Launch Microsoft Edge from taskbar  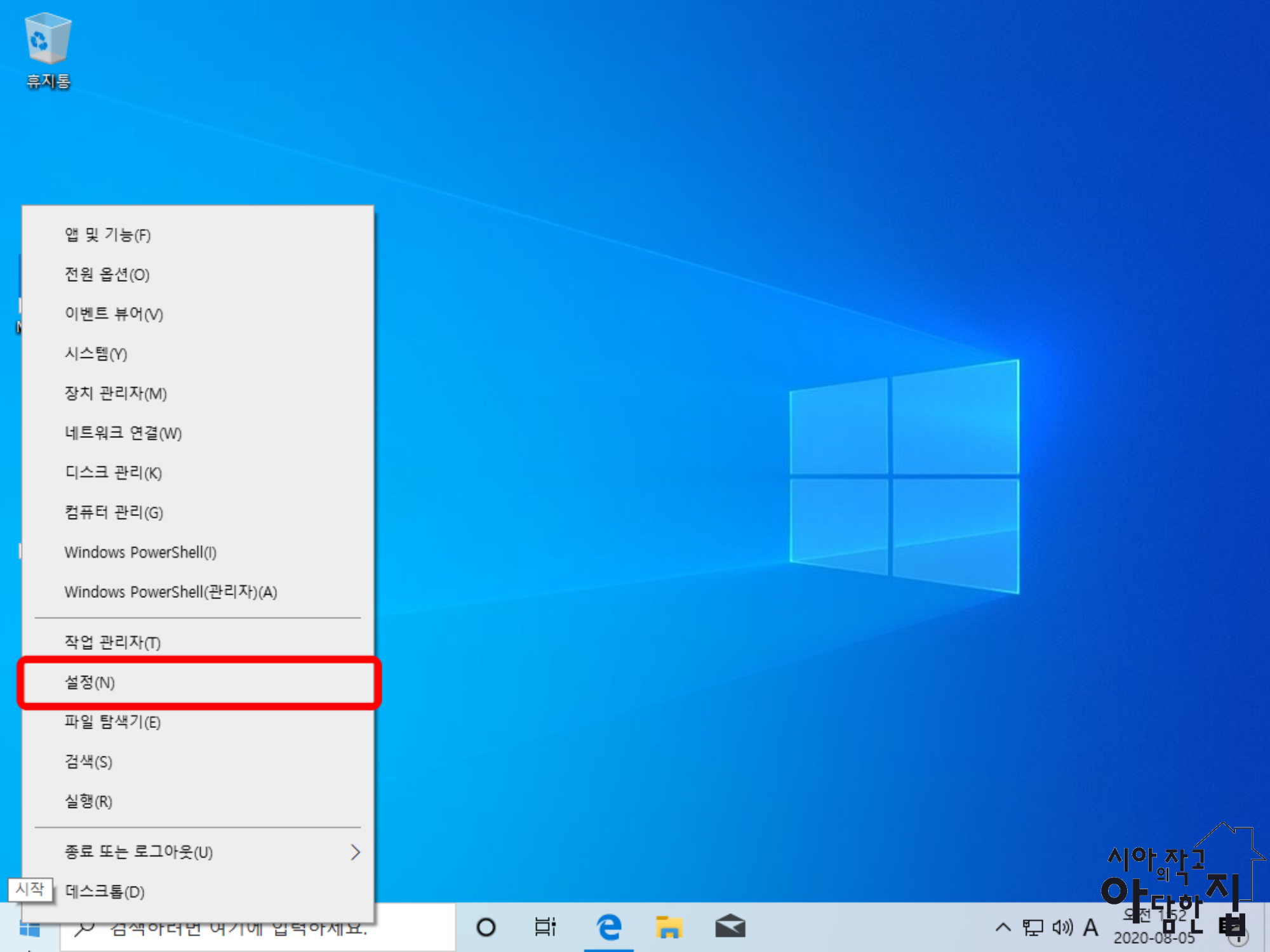[x=609, y=928]
